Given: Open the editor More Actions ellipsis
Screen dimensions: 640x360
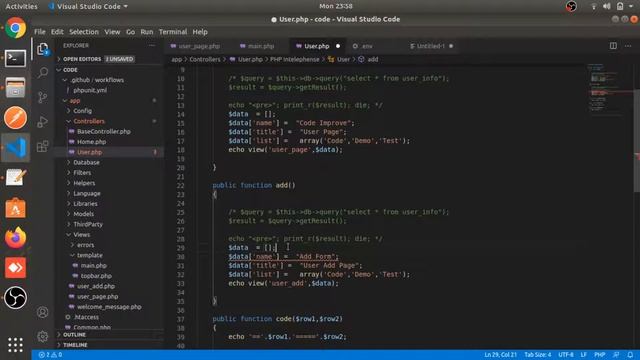Looking at the screenshot, I should [x=628, y=46].
